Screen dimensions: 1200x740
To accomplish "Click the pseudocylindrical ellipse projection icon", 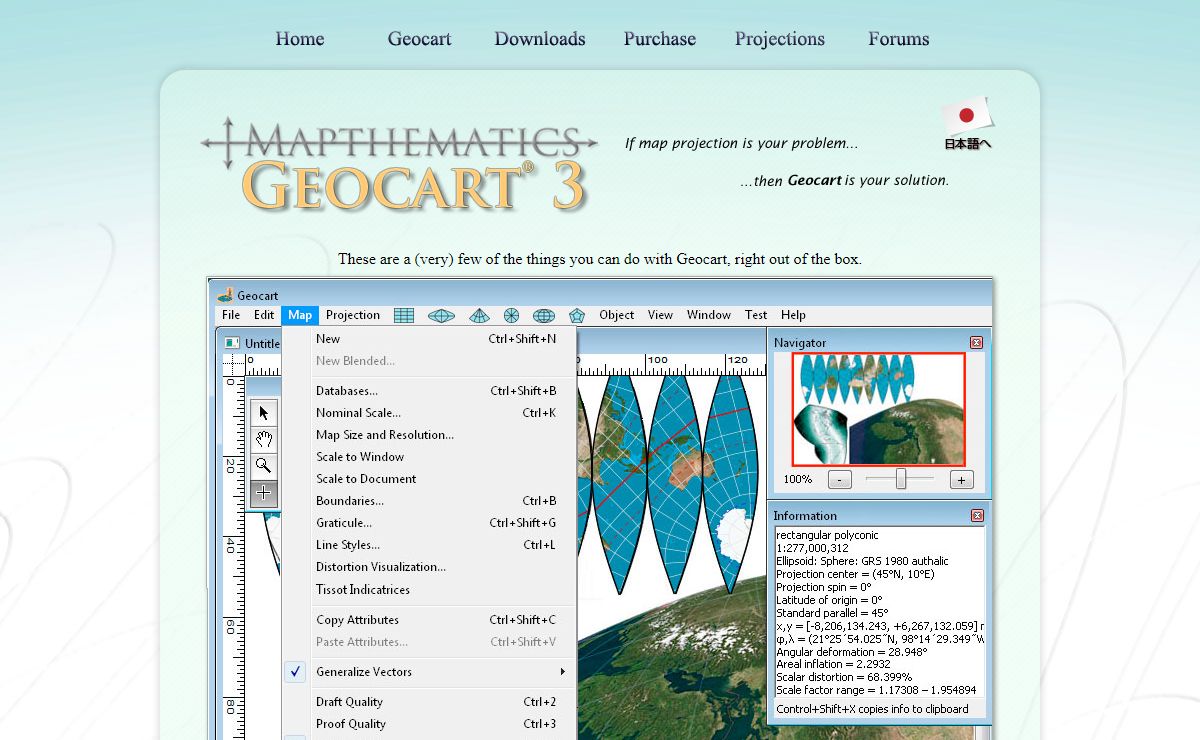I will tap(441, 315).
